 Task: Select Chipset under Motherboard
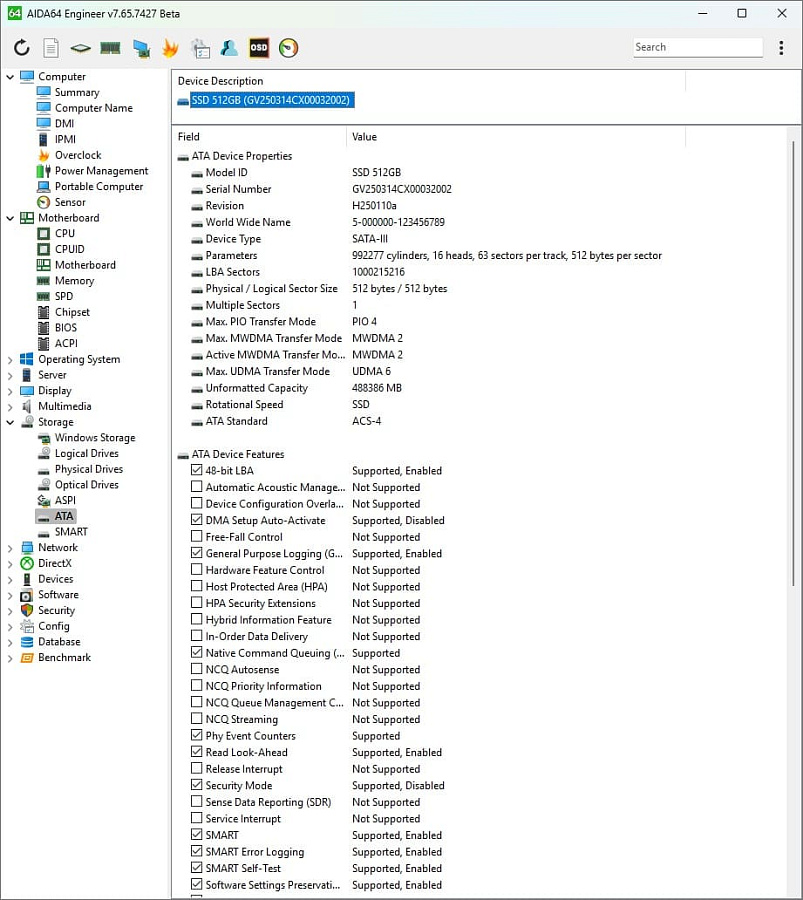point(72,312)
